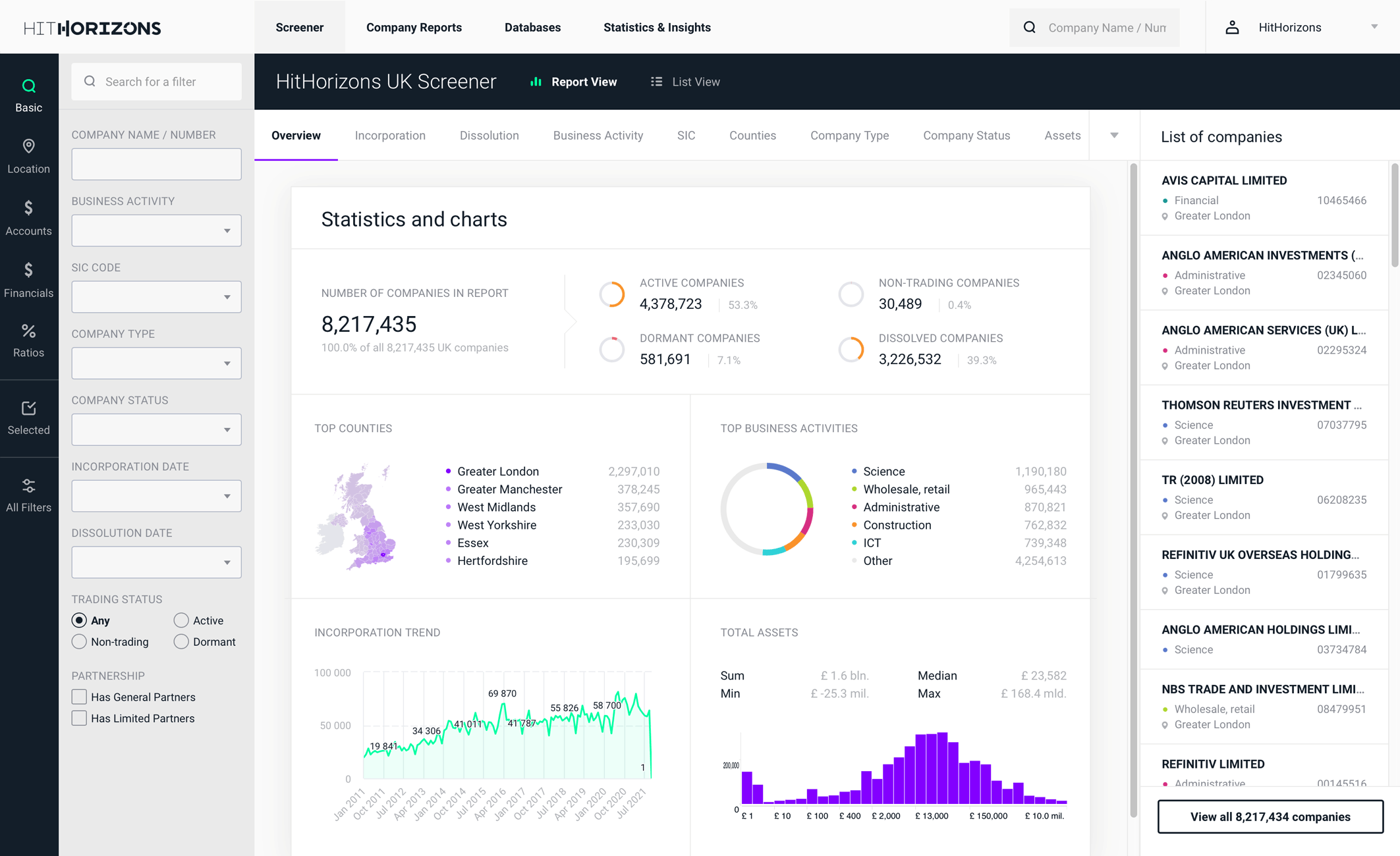Viewport: 1400px width, 856px height.
Task: Expand more report tabs arrow
Action: [x=1114, y=136]
